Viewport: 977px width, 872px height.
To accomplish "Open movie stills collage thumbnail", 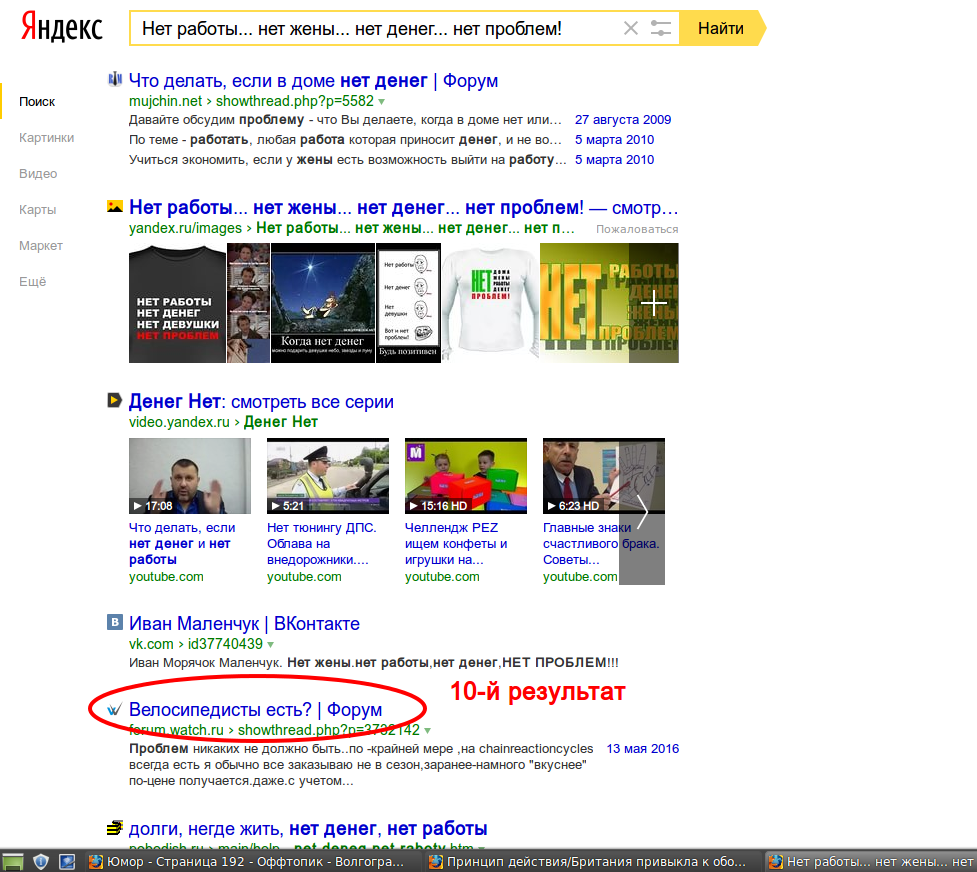I will [x=248, y=303].
